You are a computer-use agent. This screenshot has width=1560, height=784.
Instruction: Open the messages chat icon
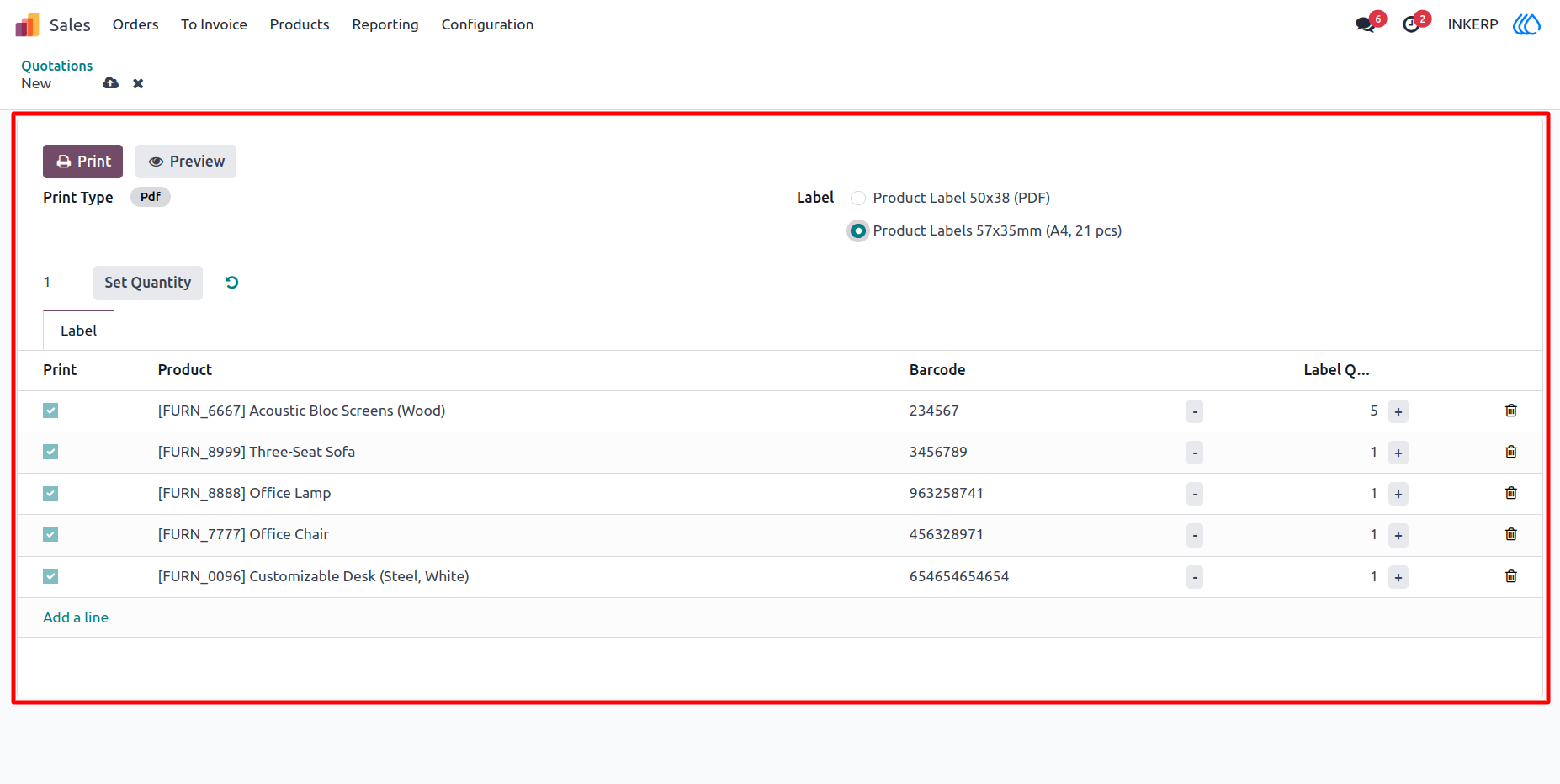(x=1365, y=24)
